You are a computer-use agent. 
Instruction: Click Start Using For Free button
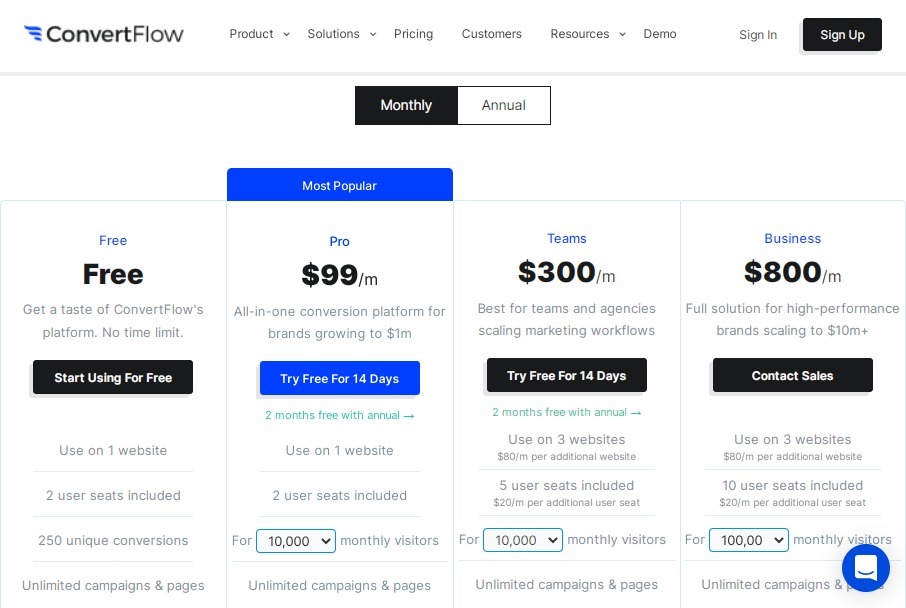tap(113, 377)
